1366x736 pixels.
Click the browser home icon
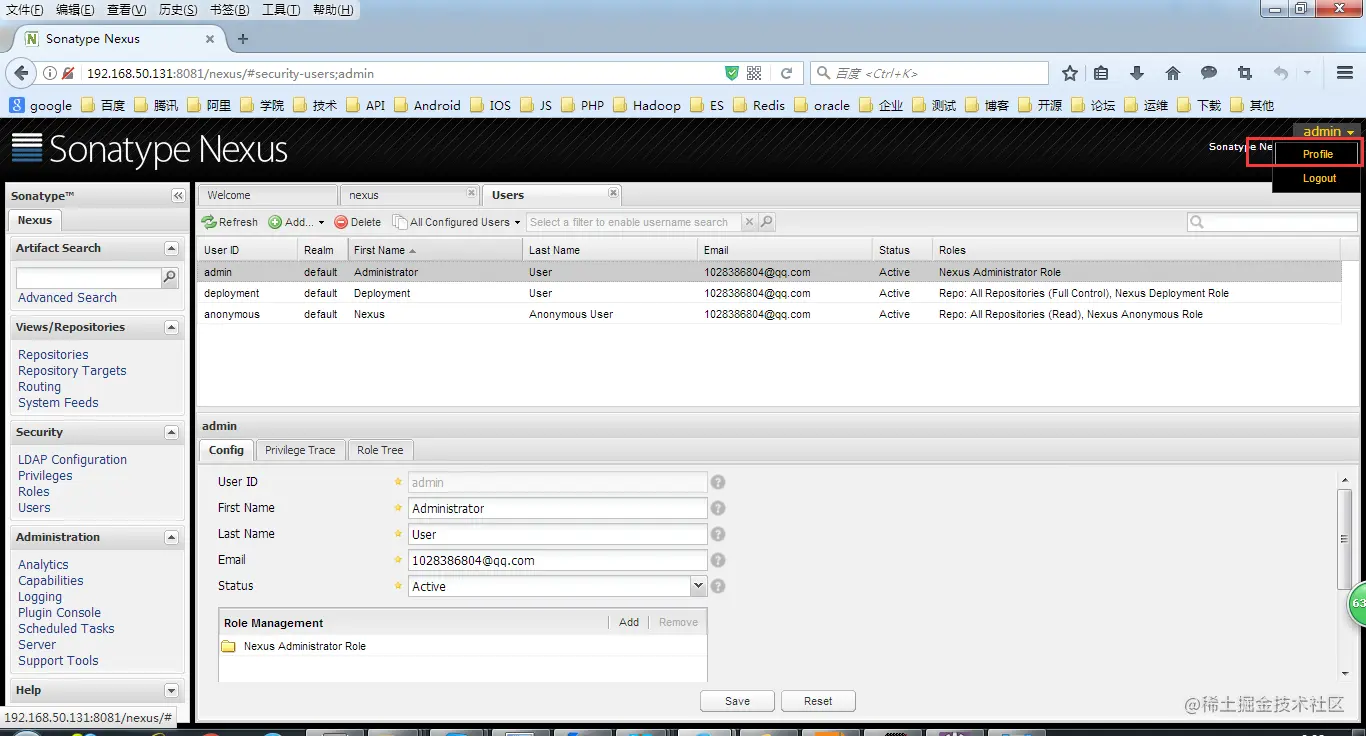tap(1173, 73)
